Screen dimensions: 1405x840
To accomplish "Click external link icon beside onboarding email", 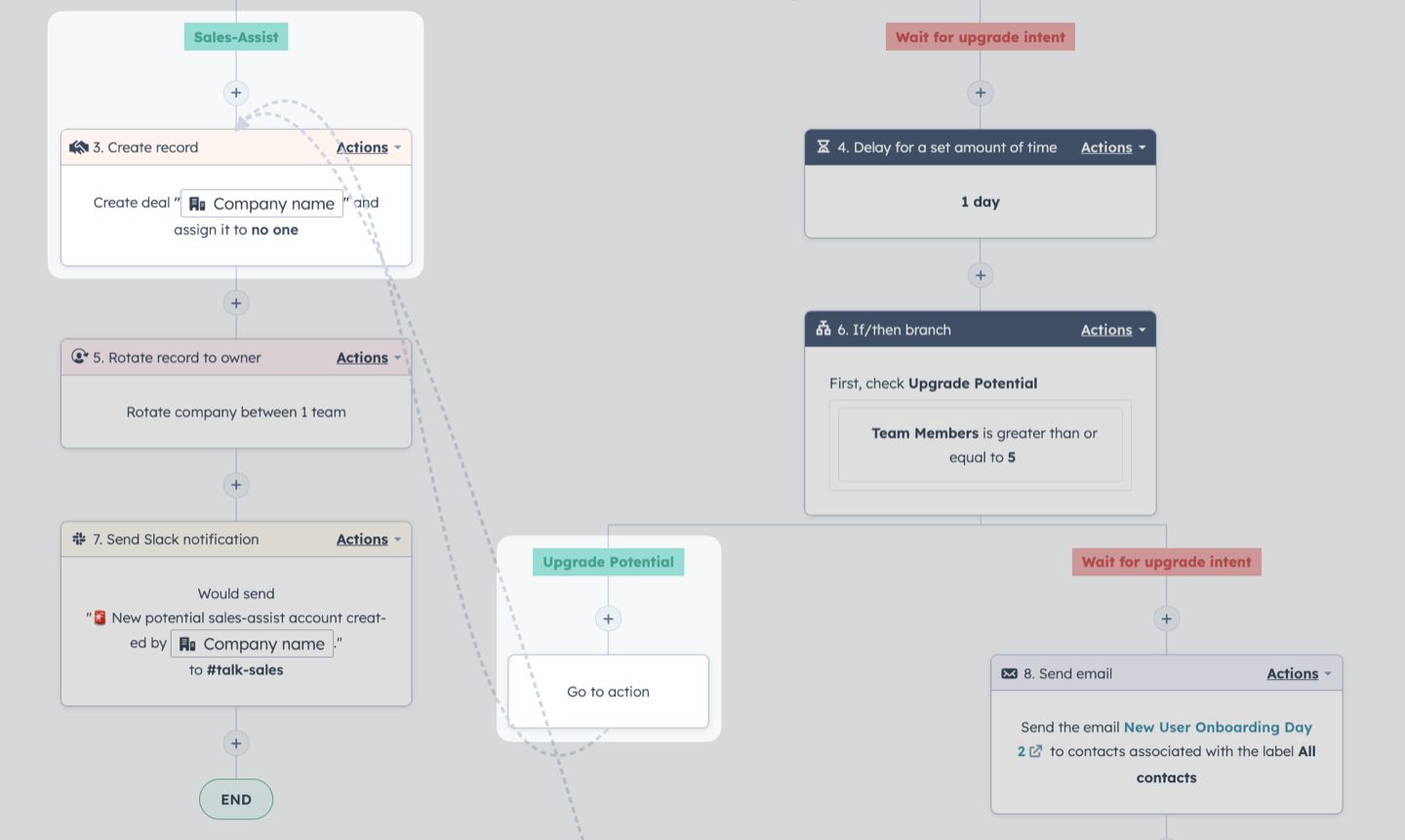I will (1036, 751).
